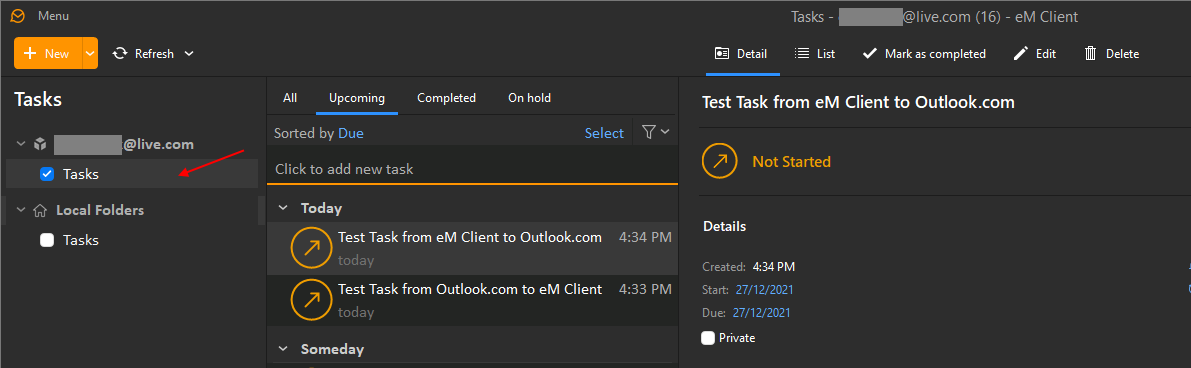Uncheck the live.com Tasks folder checkbox
Screen dimensions: 1191x368
coord(47,174)
